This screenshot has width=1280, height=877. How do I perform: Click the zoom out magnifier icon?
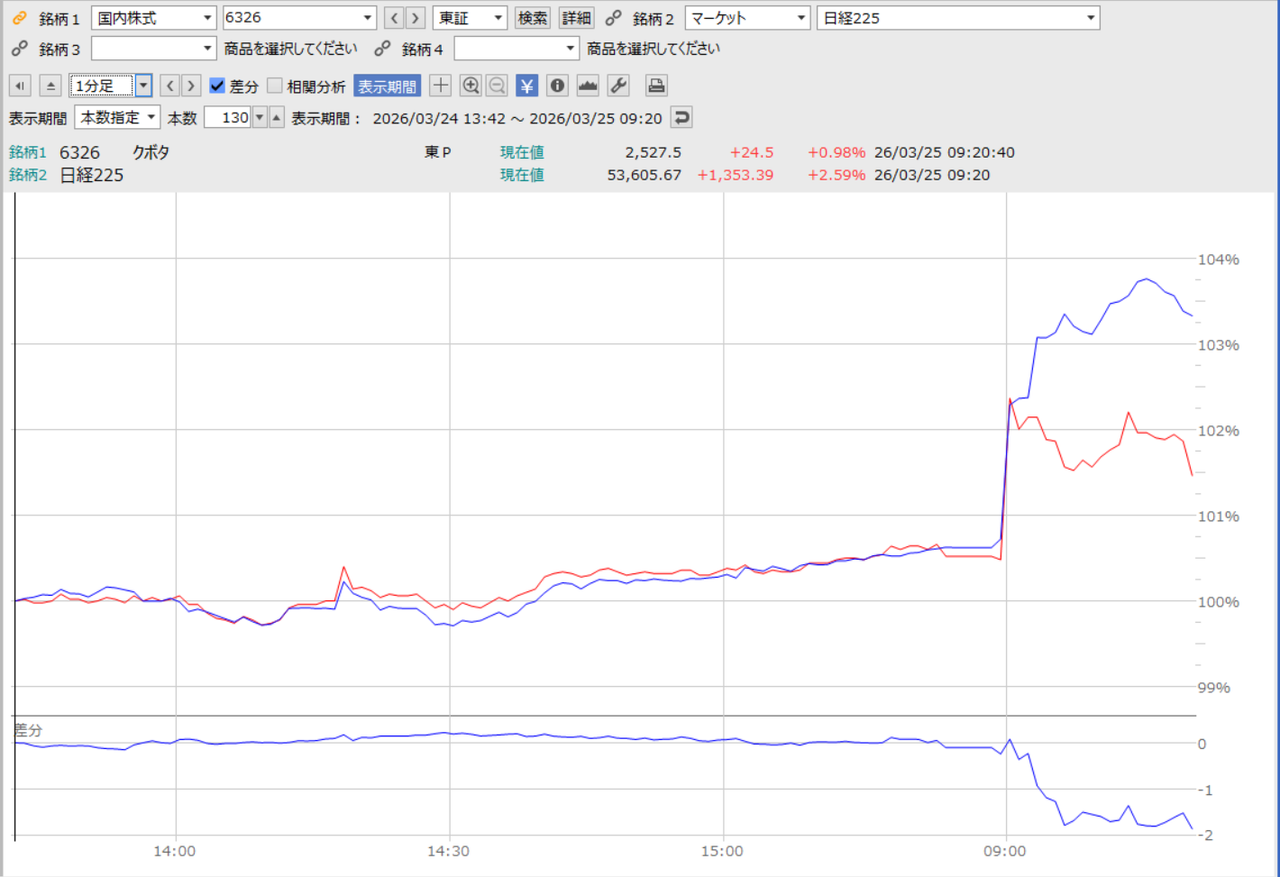point(497,86)
